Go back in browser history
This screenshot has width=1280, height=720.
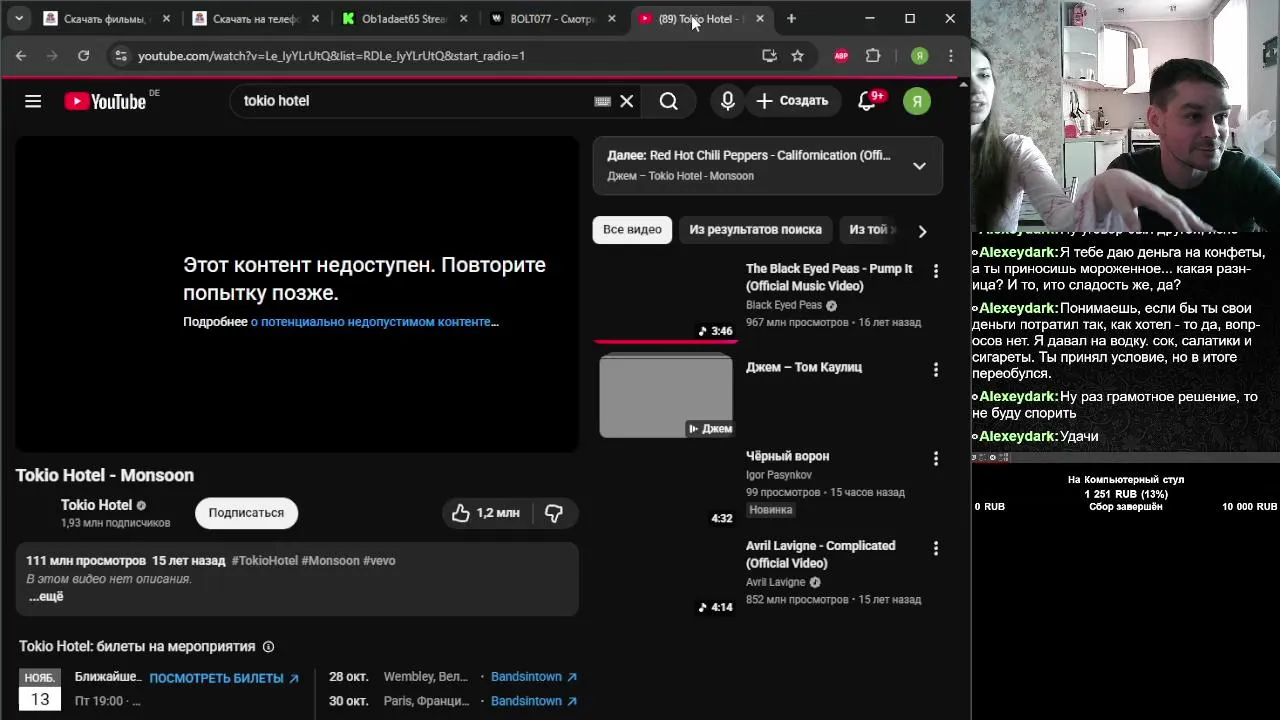point(21,56)
